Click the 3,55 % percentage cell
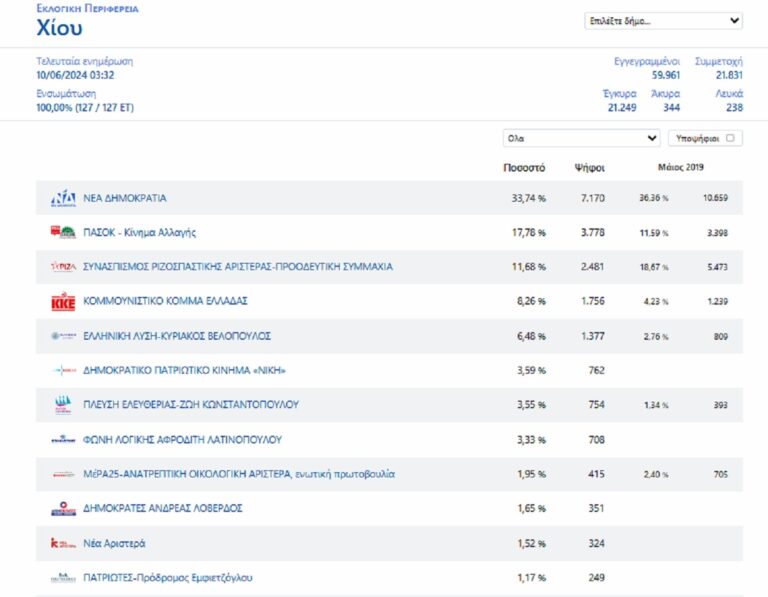Image resolution: width=768 pixels, height=597 pixels. [531, 405]
